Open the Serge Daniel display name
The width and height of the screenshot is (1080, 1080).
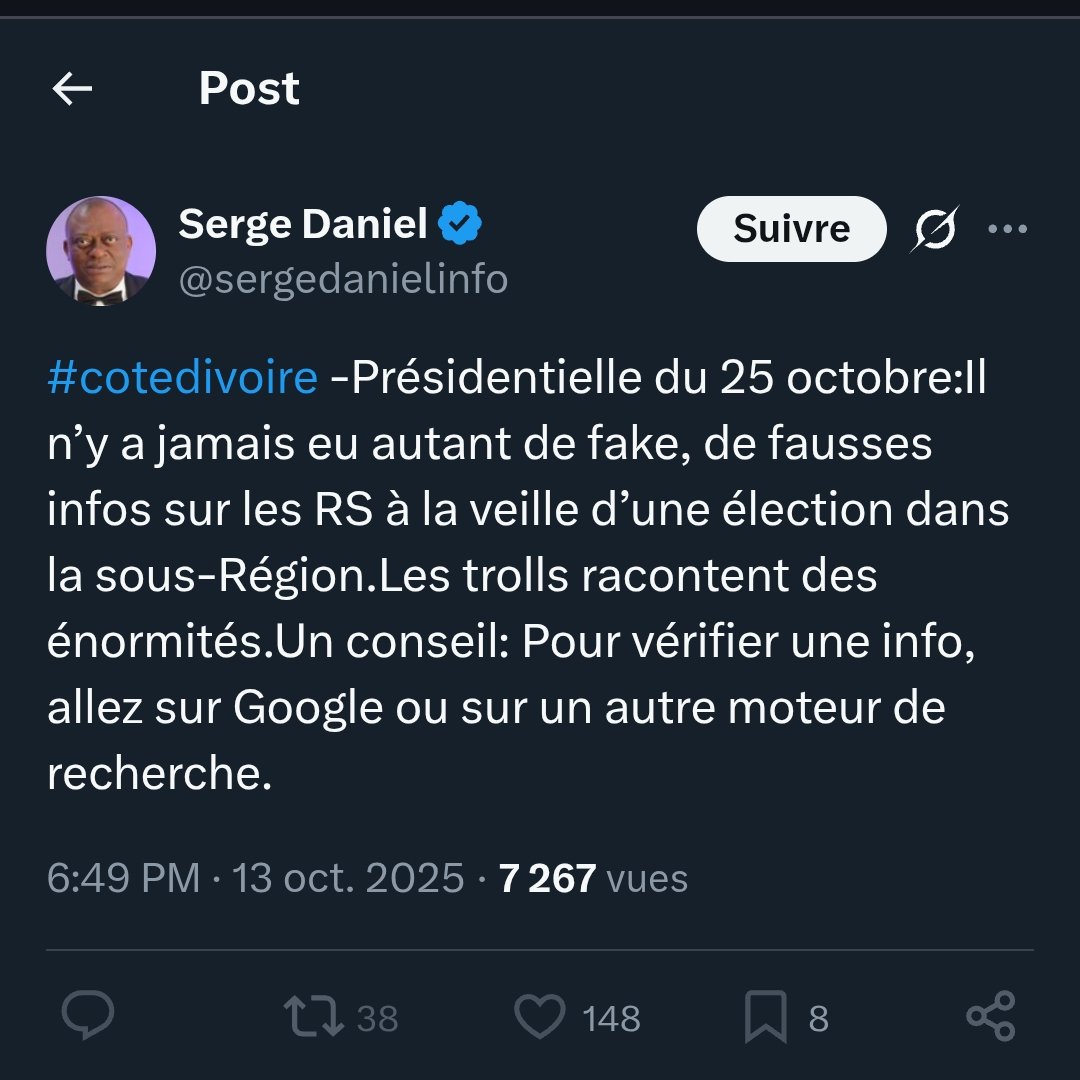(303, 224)
